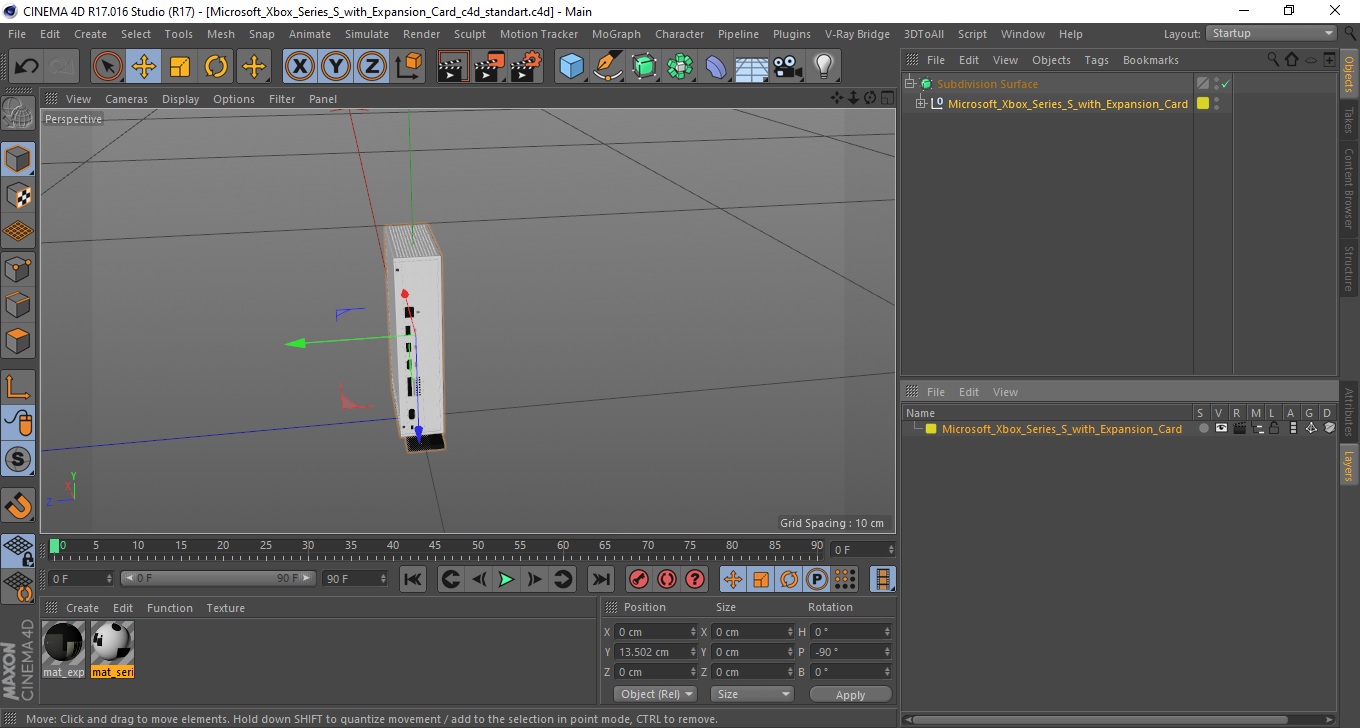This screenshot has width=1360, height=728.
Task: Open the Takes side tab
Action: 1349,121
